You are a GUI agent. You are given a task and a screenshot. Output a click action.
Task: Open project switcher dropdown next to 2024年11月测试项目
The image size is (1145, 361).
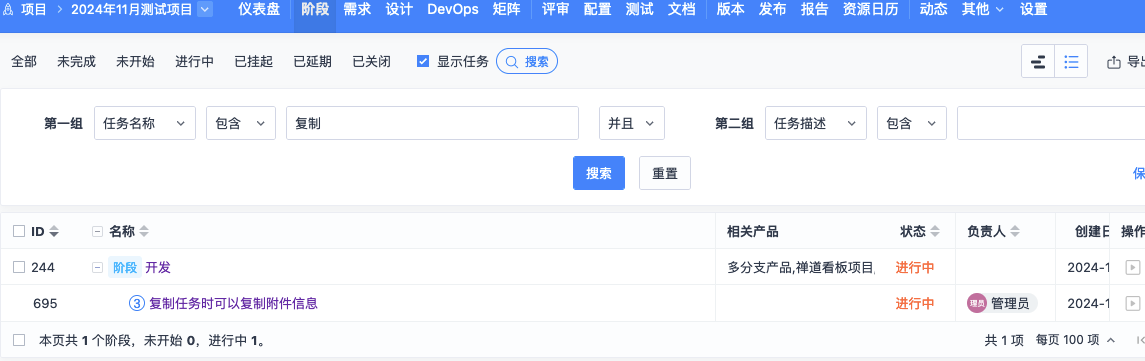pos(205,10)
